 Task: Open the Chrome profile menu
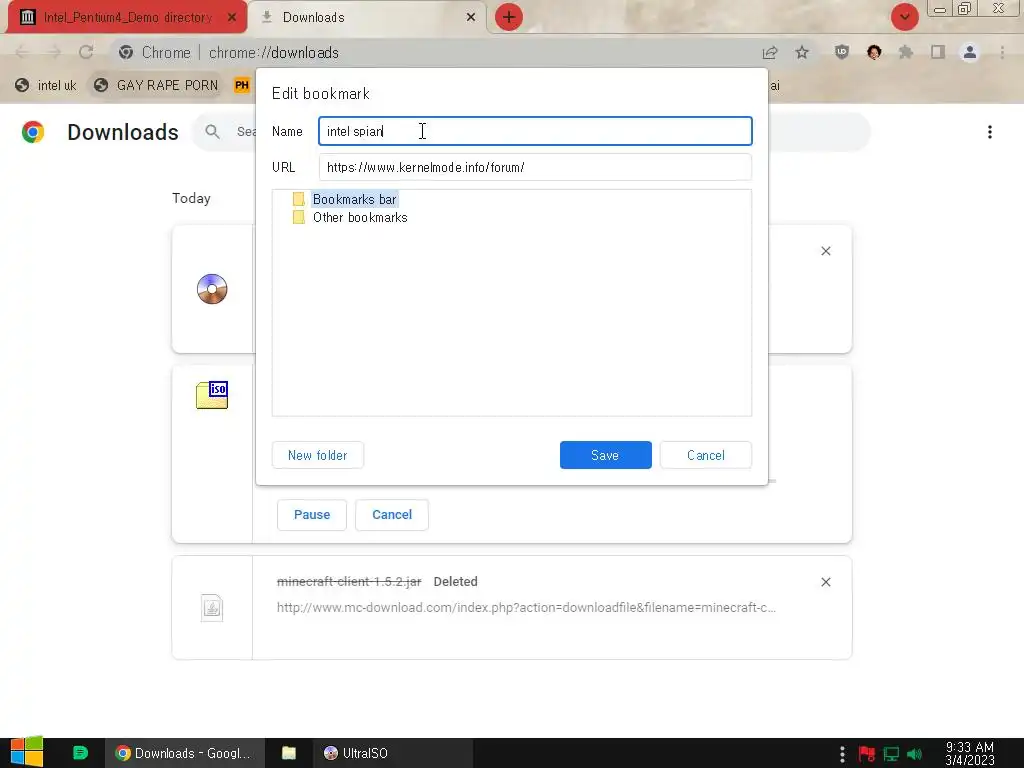970,52
